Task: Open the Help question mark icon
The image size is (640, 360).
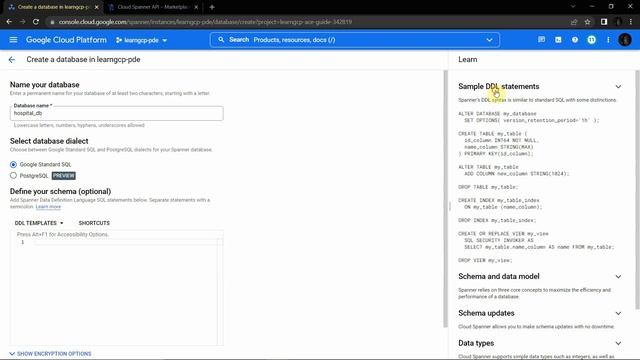Action: (575, 40)
